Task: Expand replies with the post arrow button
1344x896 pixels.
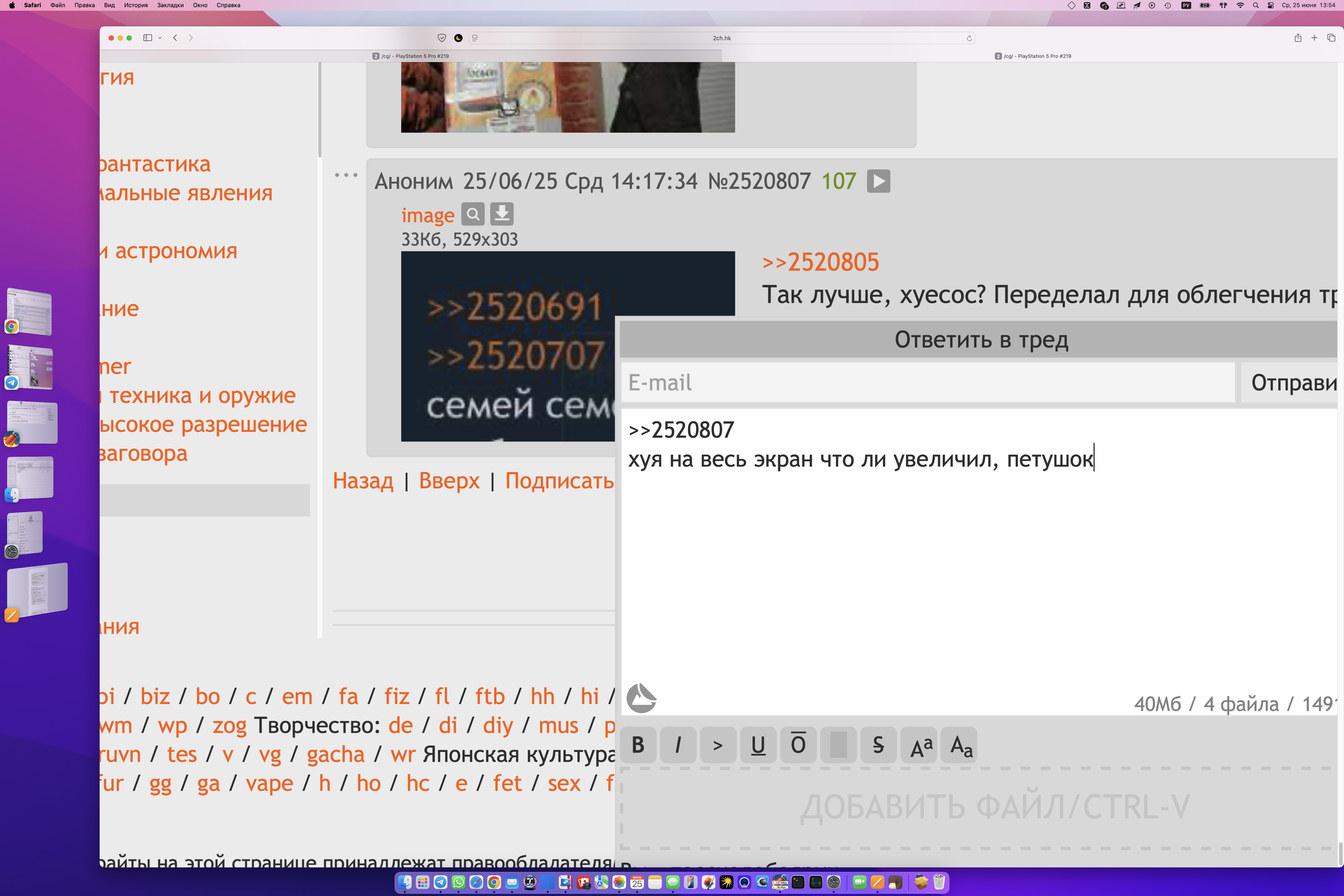Action: point(878,181)
